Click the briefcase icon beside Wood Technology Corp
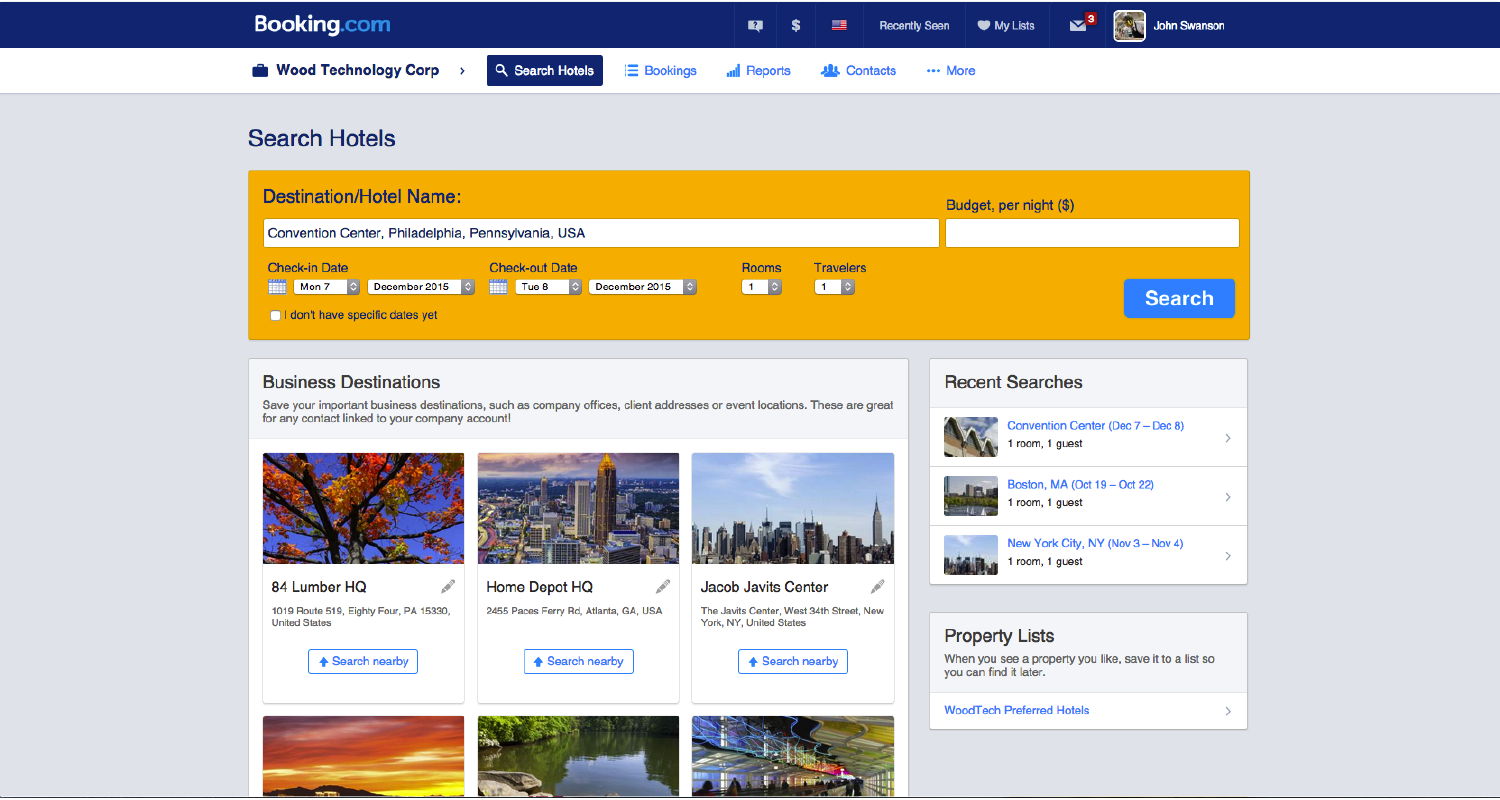 [259, 71]
